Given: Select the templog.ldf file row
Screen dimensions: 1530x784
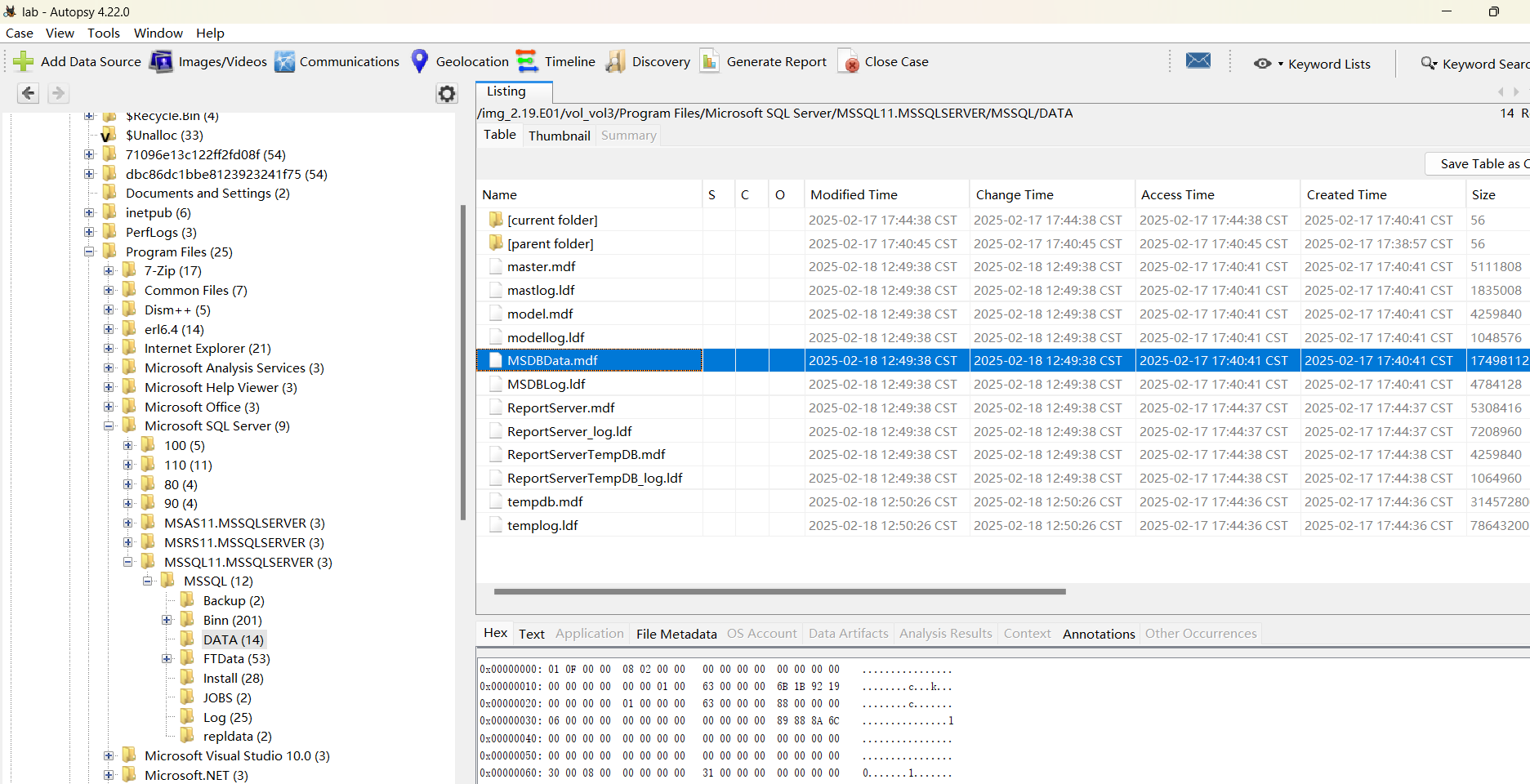Looking at the screenshot, I should [1003, 525].
